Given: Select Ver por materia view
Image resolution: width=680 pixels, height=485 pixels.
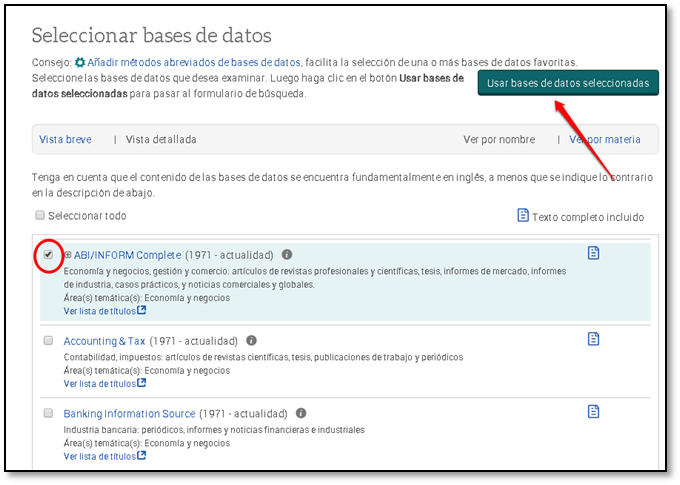Looking at the screenshot, I should tap(605, 140).
